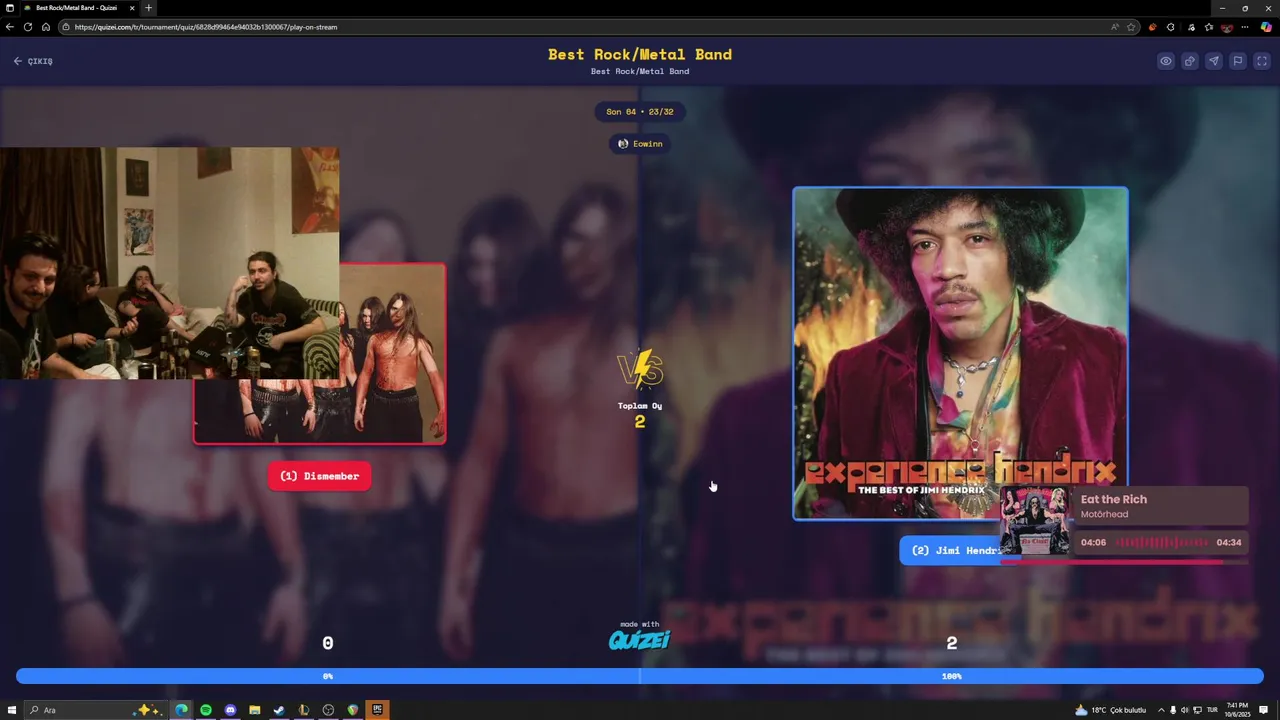The width and height of the screenshot is (1280, 720).
Task: Click the paper plane share icon
Action: point(1214,61)
